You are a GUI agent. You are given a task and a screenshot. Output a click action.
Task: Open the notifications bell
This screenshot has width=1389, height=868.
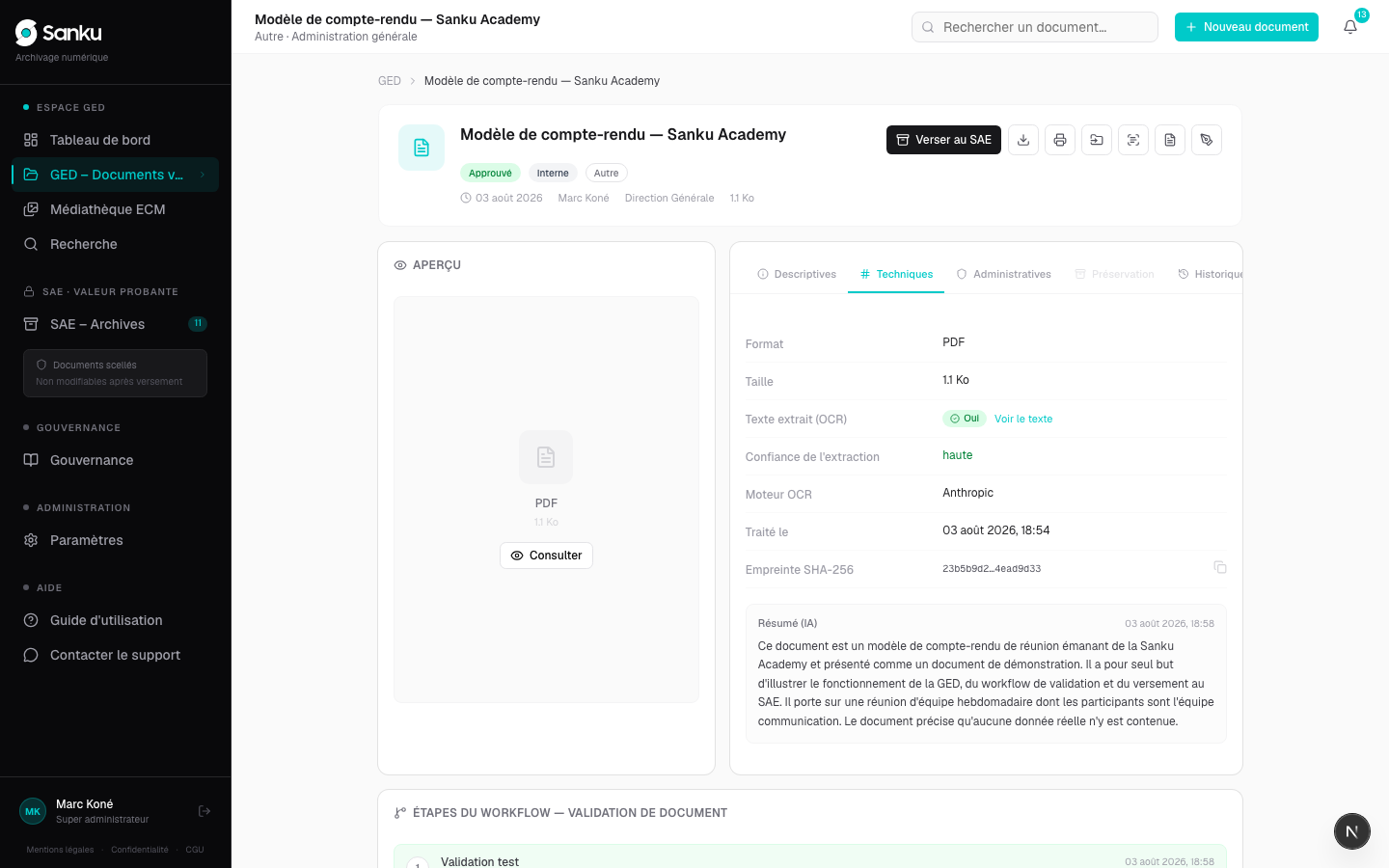[x=1350, y=27]
